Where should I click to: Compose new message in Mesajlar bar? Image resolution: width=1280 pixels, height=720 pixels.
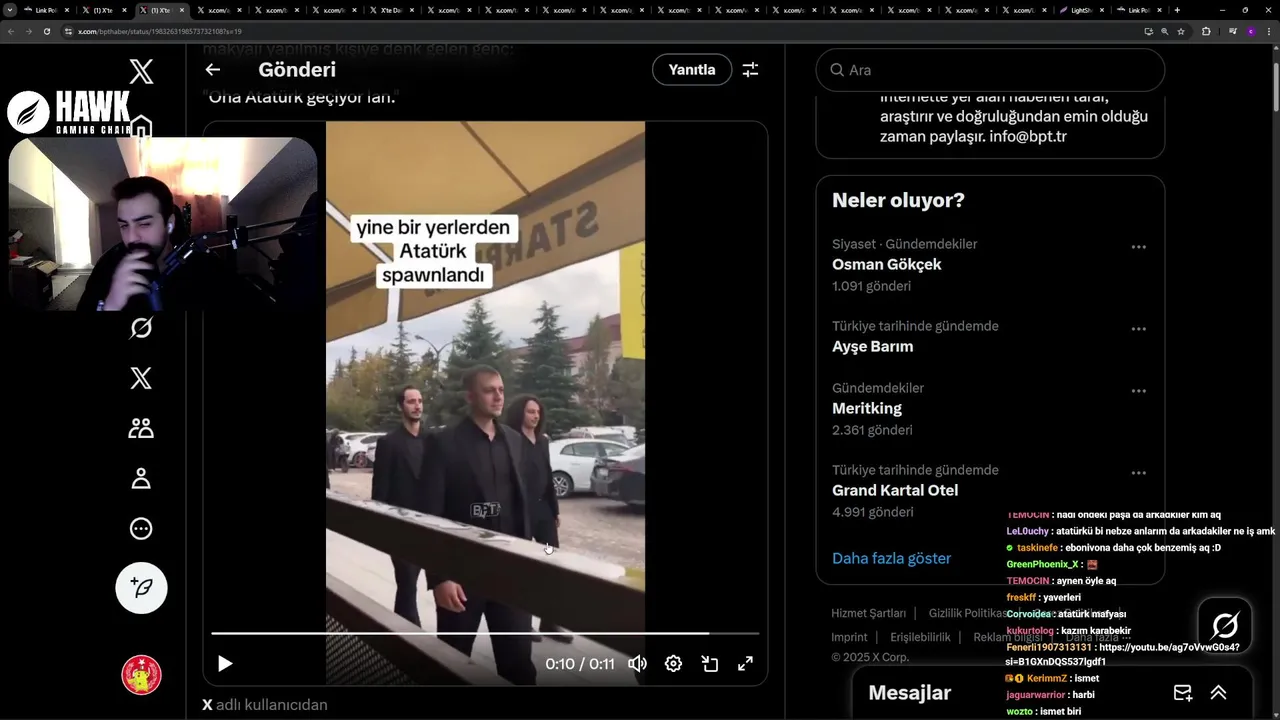[1183, 693]
